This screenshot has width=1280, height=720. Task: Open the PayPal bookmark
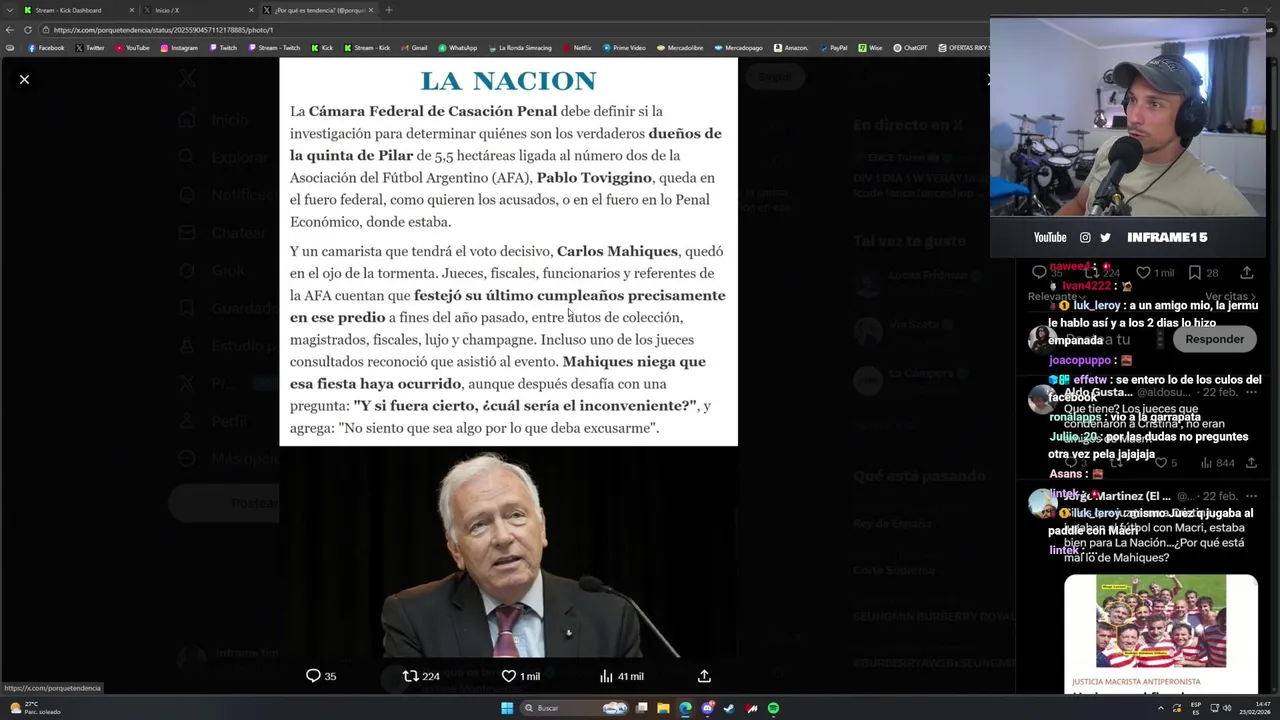(x=833, y=48)
